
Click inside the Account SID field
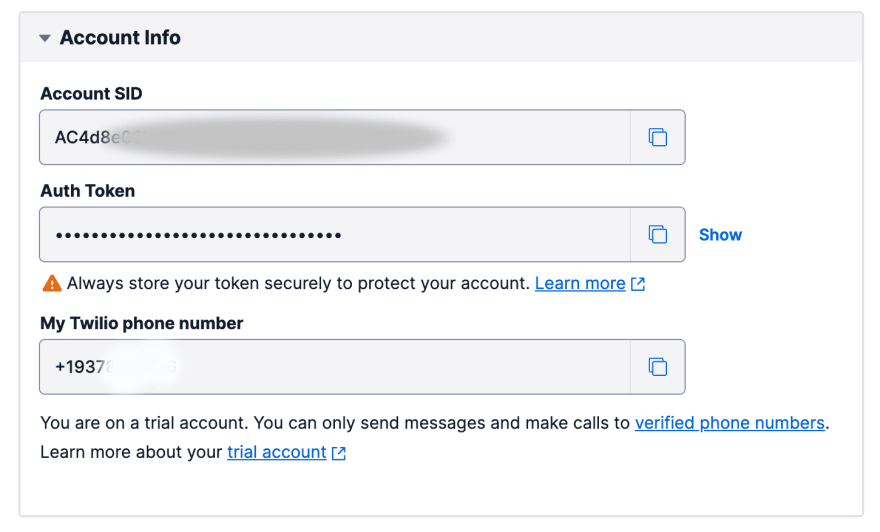click(x=335, y=137)
